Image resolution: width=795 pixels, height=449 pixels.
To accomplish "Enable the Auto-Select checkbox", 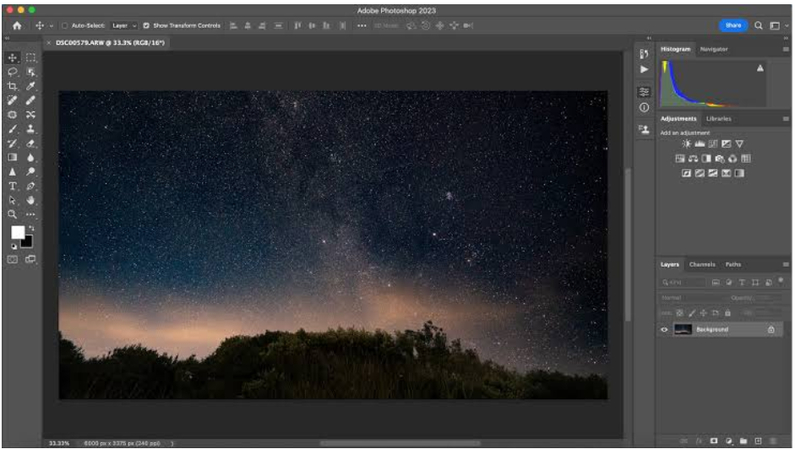I will 65,25.
